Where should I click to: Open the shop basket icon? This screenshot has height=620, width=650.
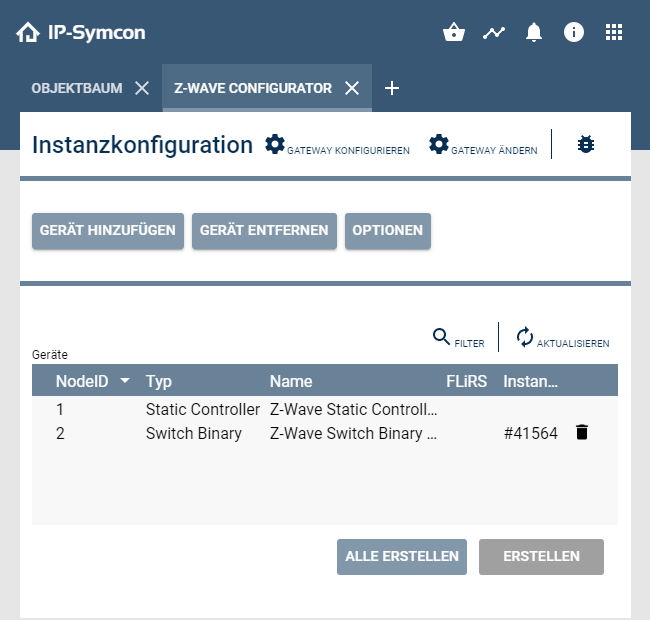coord(454,33)
